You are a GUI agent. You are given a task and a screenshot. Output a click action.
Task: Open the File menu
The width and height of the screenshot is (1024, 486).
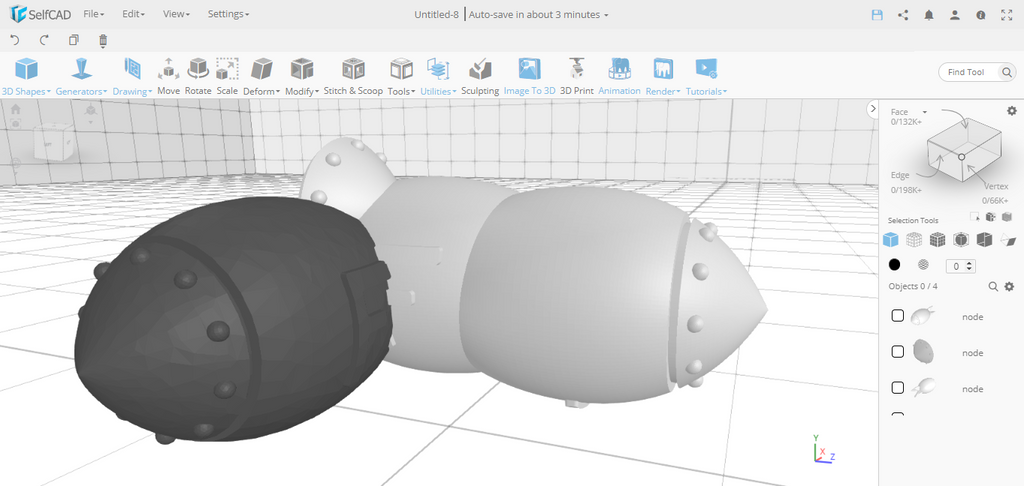93,14
